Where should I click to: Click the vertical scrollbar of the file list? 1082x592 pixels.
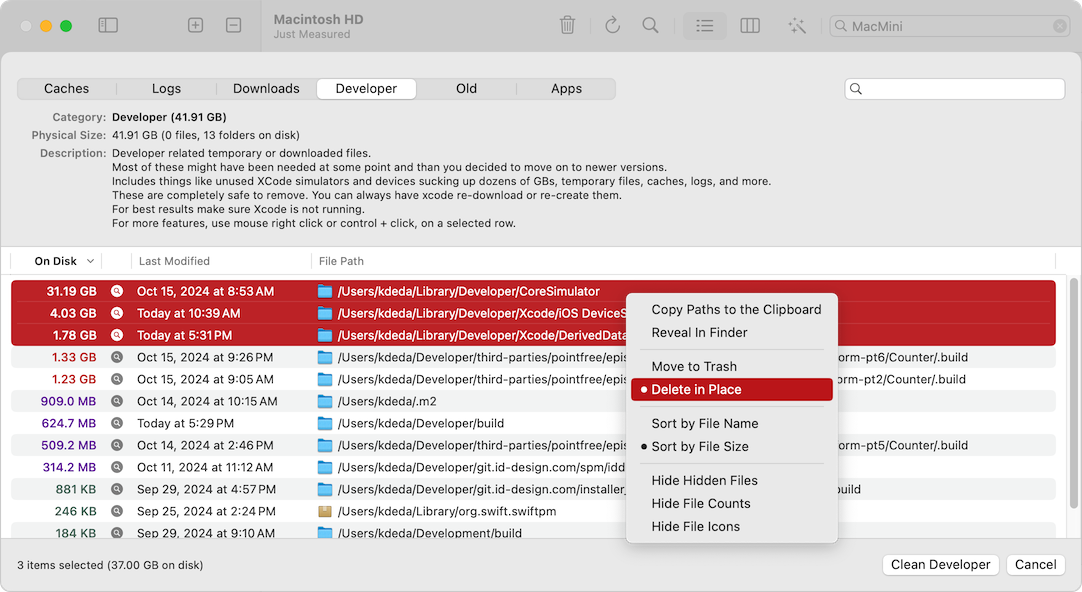pyautogui.click(x=1074, y=400)
